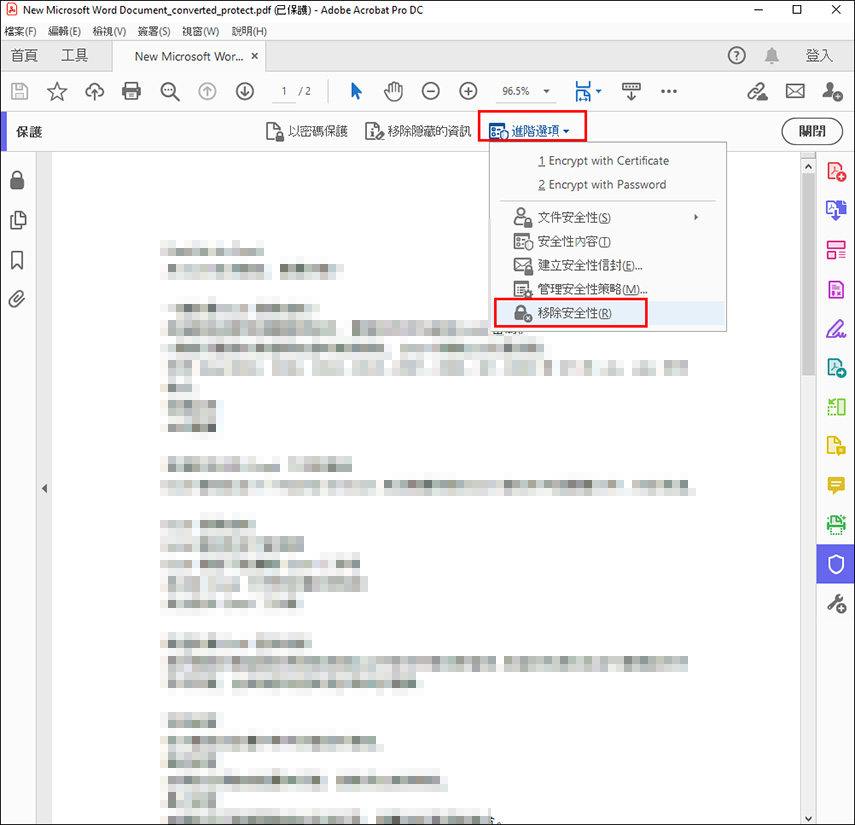855x825 pixels.
Task: Open the 檔案 menu
Action: point(20,31)
